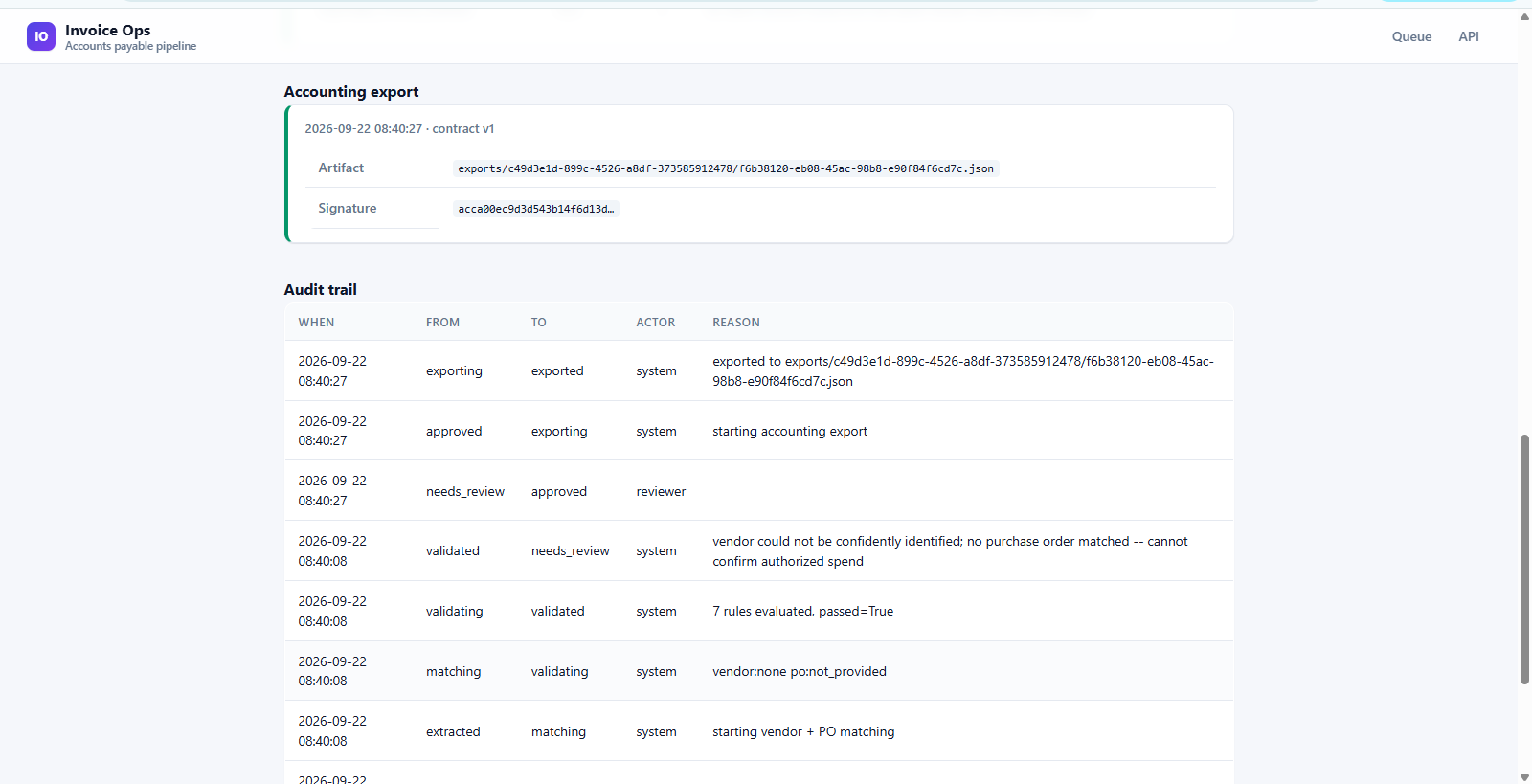Click '7 rules evaluated, passed=True' reason
The height and width of the screenshot is (784, 1532).
point(802,611)
